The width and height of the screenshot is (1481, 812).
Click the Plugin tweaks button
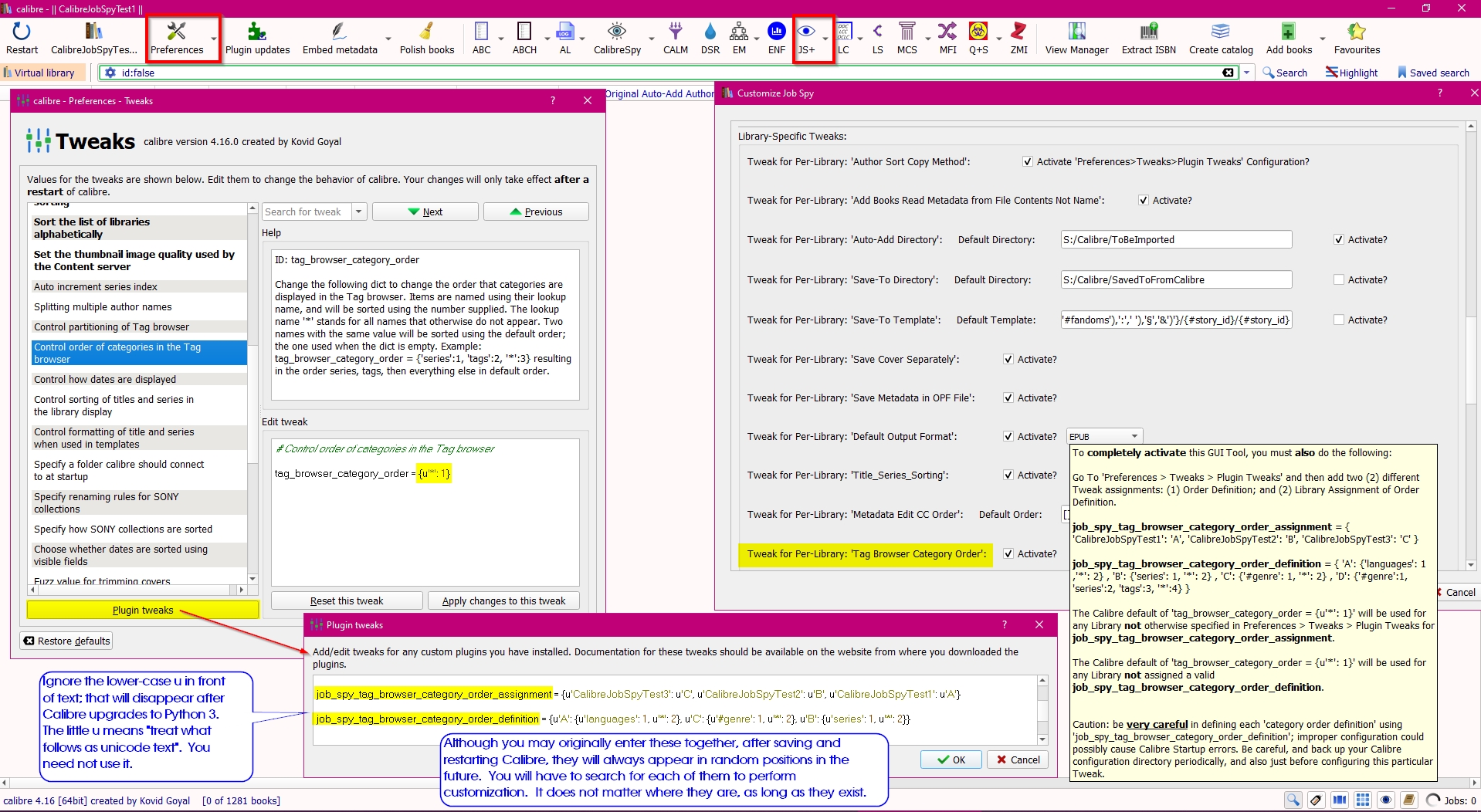coord(143,611)
